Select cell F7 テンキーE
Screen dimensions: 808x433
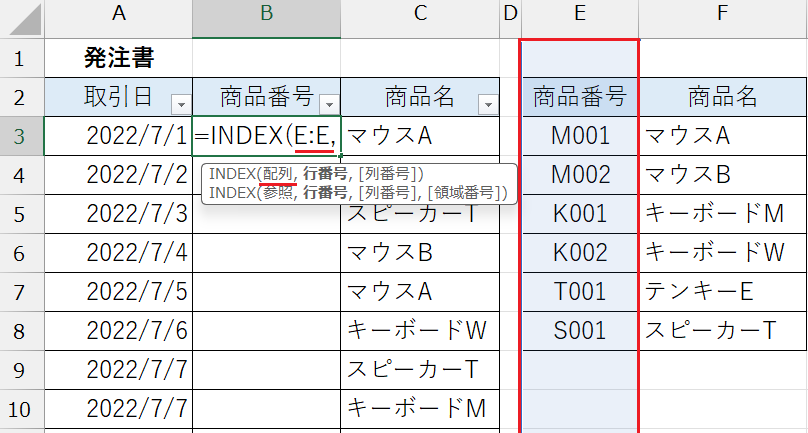[x=722, y=291]
